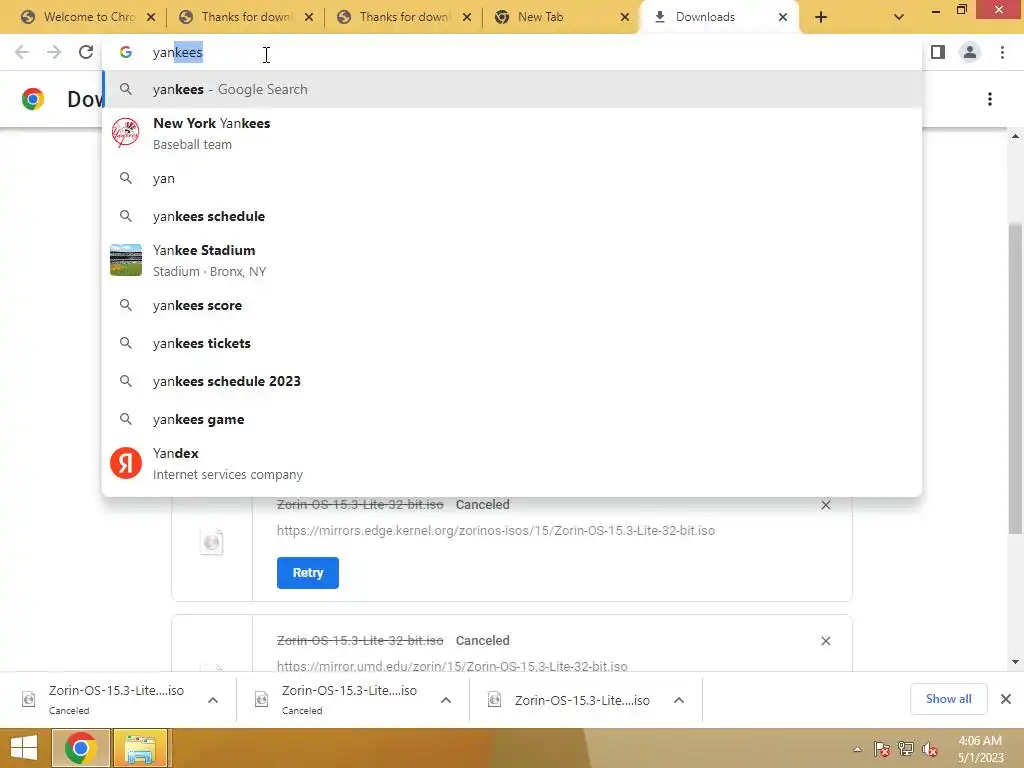This screenshot has height=768, width=1024.
Task: Click Chrome icon in the taskbar
Action: coord(80,748)
